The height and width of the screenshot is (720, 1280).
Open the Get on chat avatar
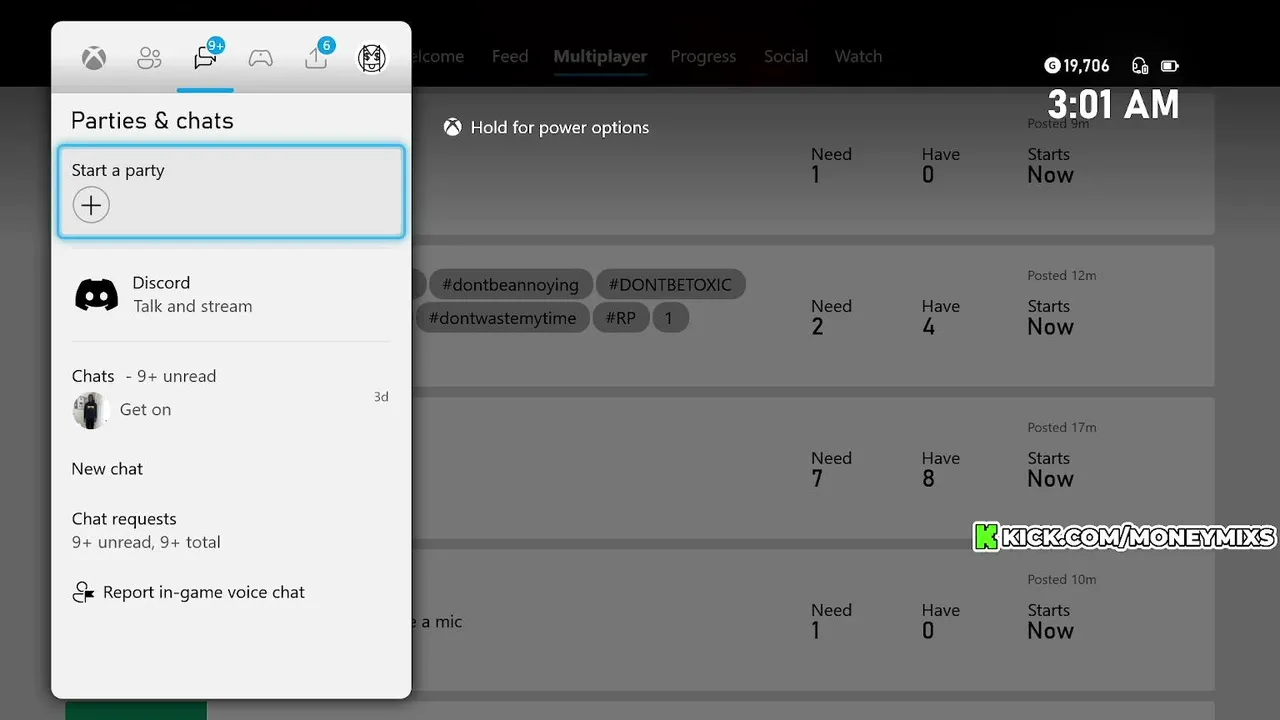coord(90,410)
